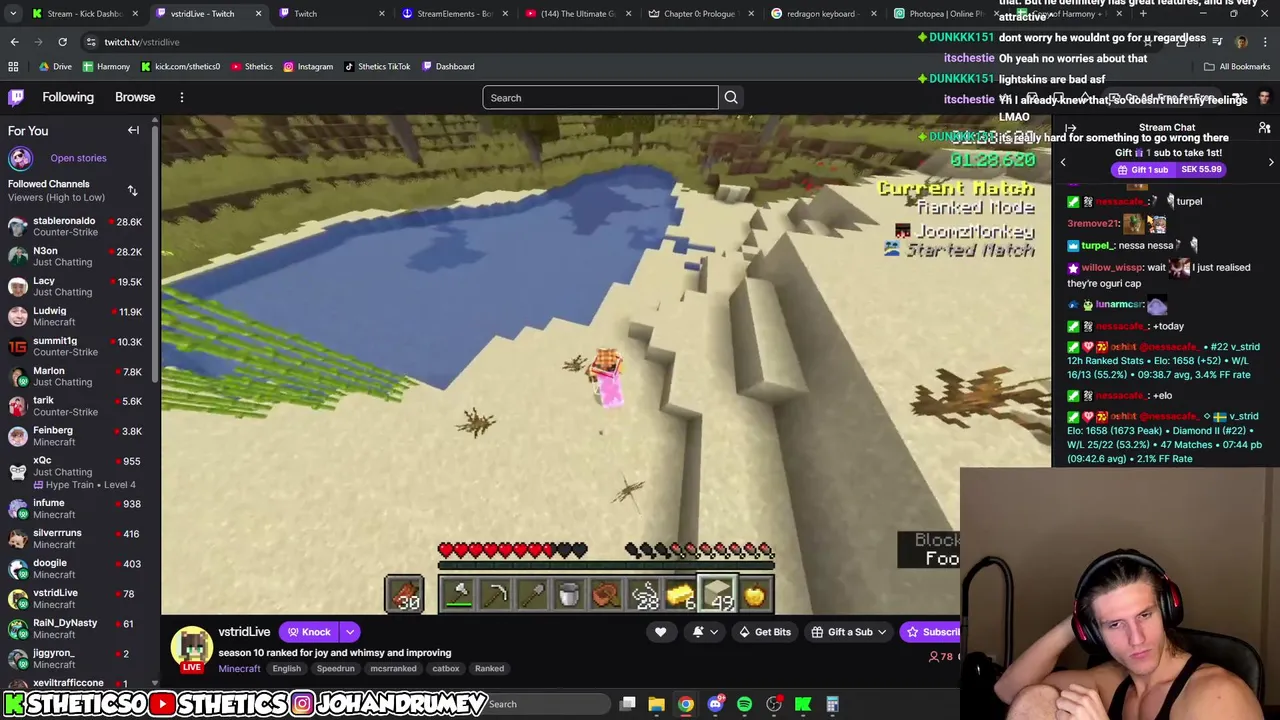
Task: Open the Sthetics TikTok bookmark
Action: click(377, 66)
